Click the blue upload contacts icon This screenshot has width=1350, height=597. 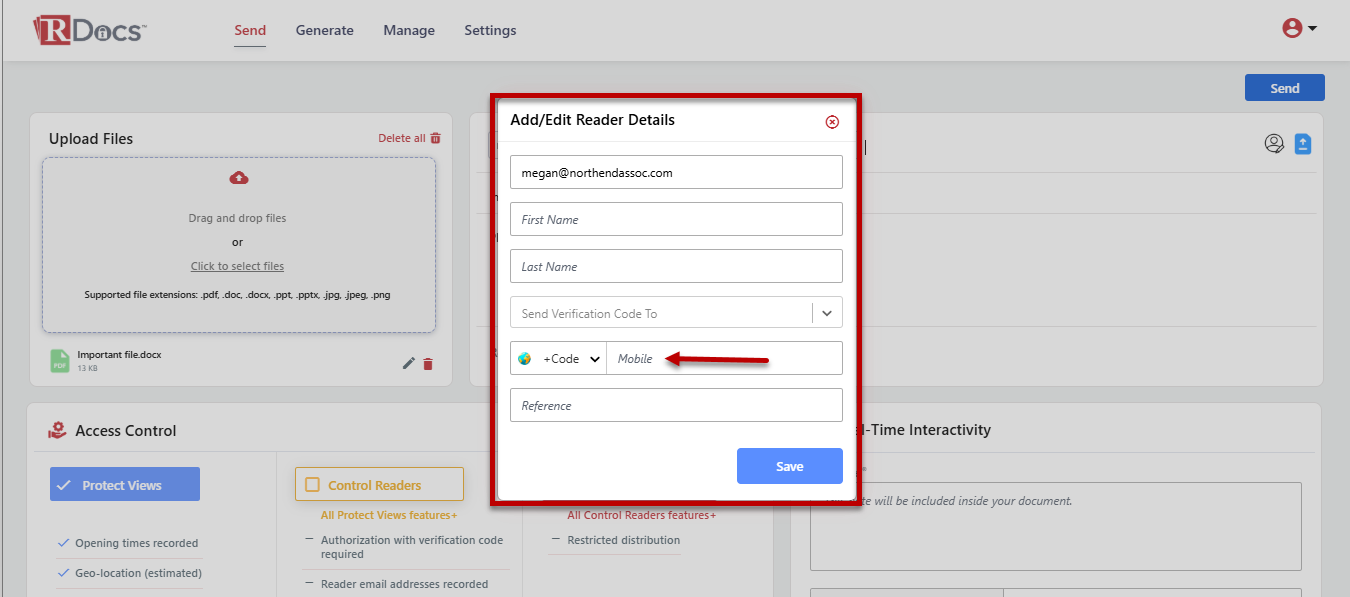tap(1302, 144)
